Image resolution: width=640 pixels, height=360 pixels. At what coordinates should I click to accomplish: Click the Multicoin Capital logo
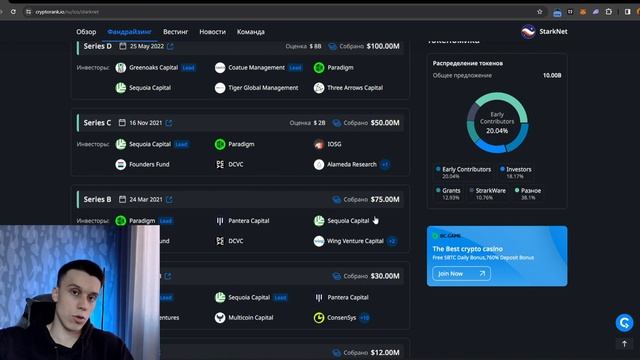coord(220,318)
